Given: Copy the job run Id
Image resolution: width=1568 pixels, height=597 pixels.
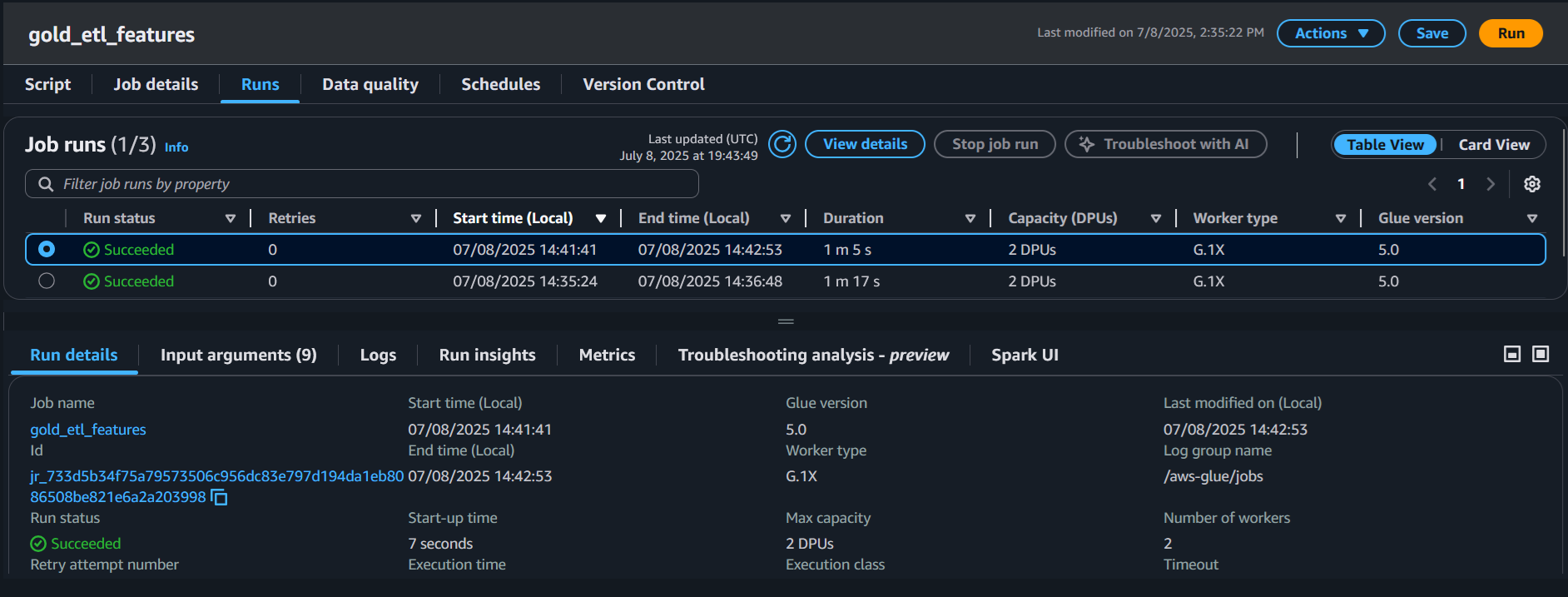Looking at the screenshot, I should [x=219, y=497].
